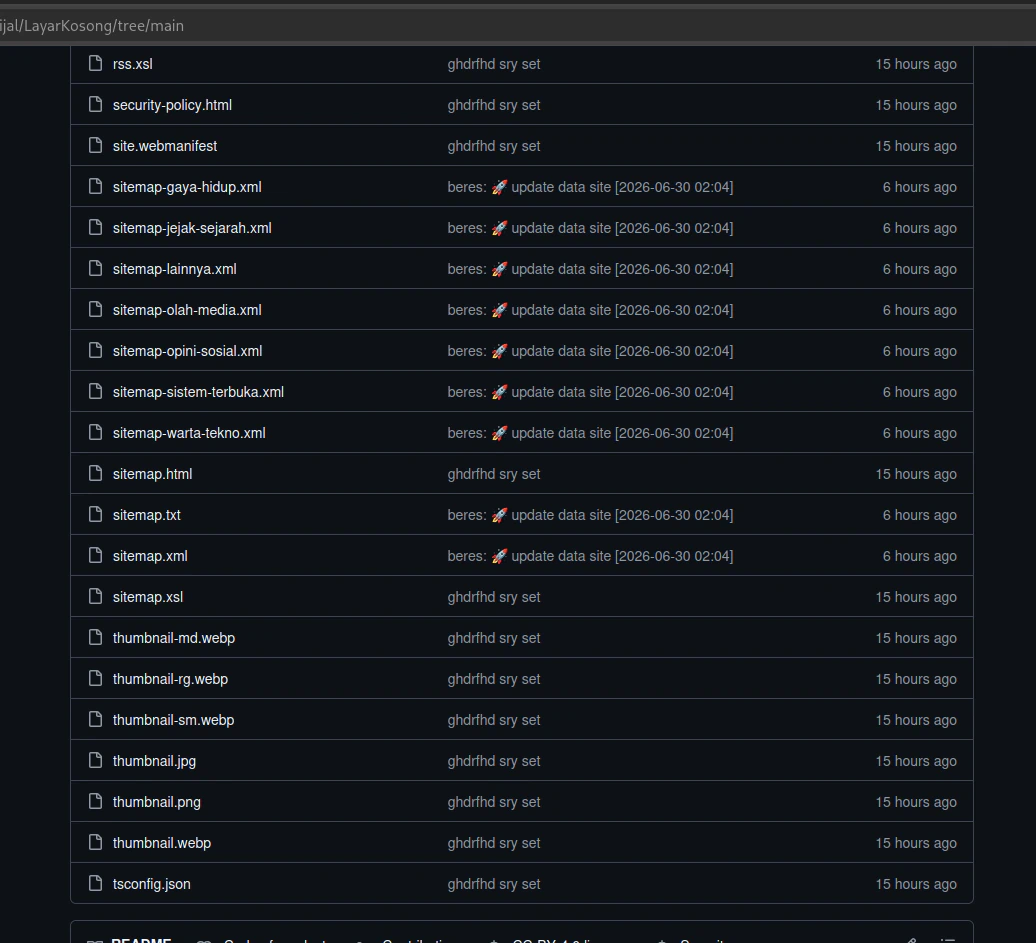Click the file icon beside rss.xsl
The width and height of the screenshot is (1036, 943).
pos(95,63)
